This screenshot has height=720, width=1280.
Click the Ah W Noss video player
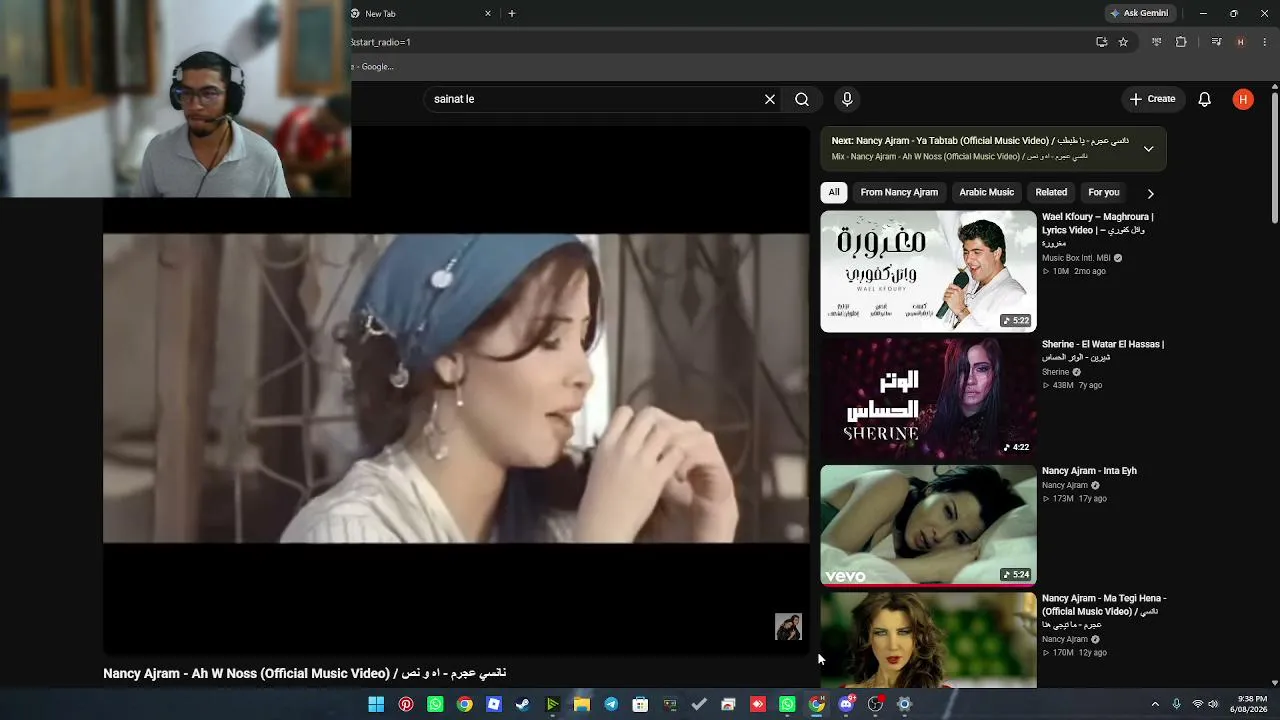456,390
